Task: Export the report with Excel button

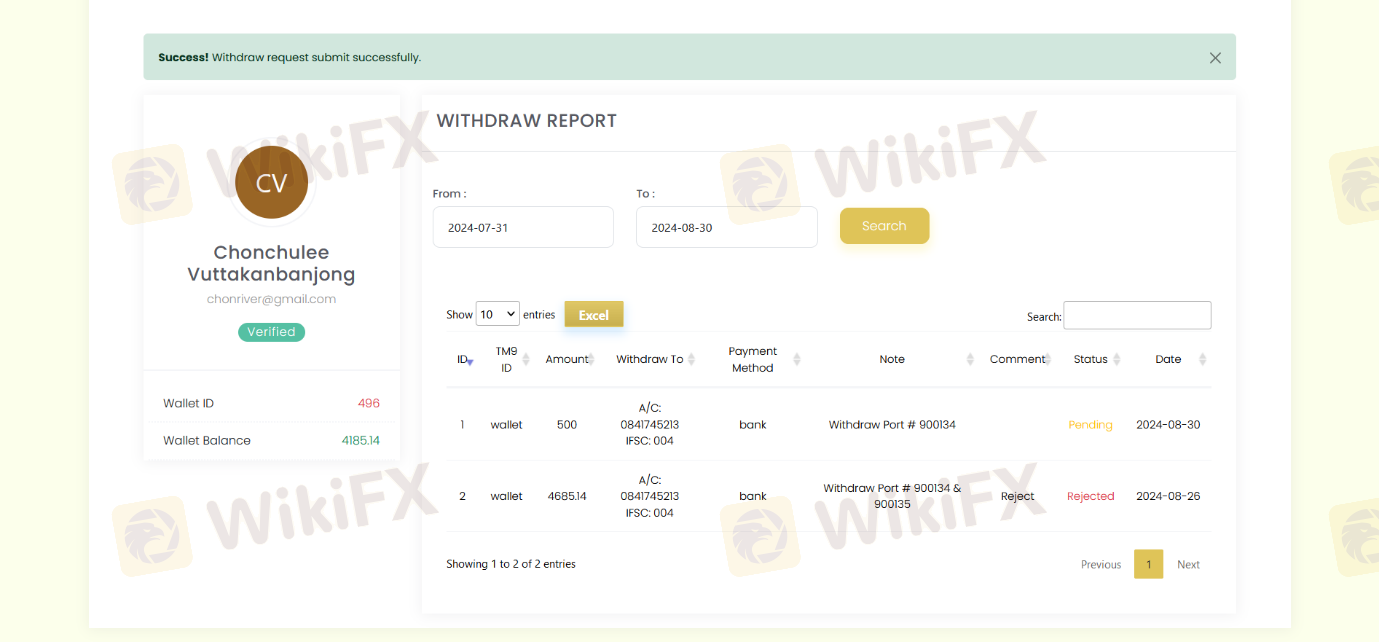Action: pyautogui.click(x=593, y=315)
